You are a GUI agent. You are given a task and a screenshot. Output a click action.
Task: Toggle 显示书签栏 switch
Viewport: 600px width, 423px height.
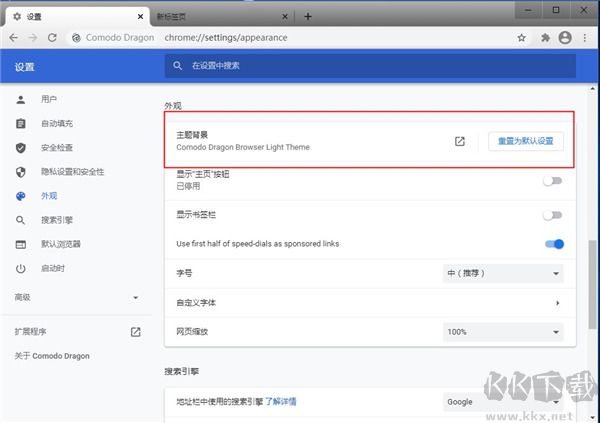[553, 215]
